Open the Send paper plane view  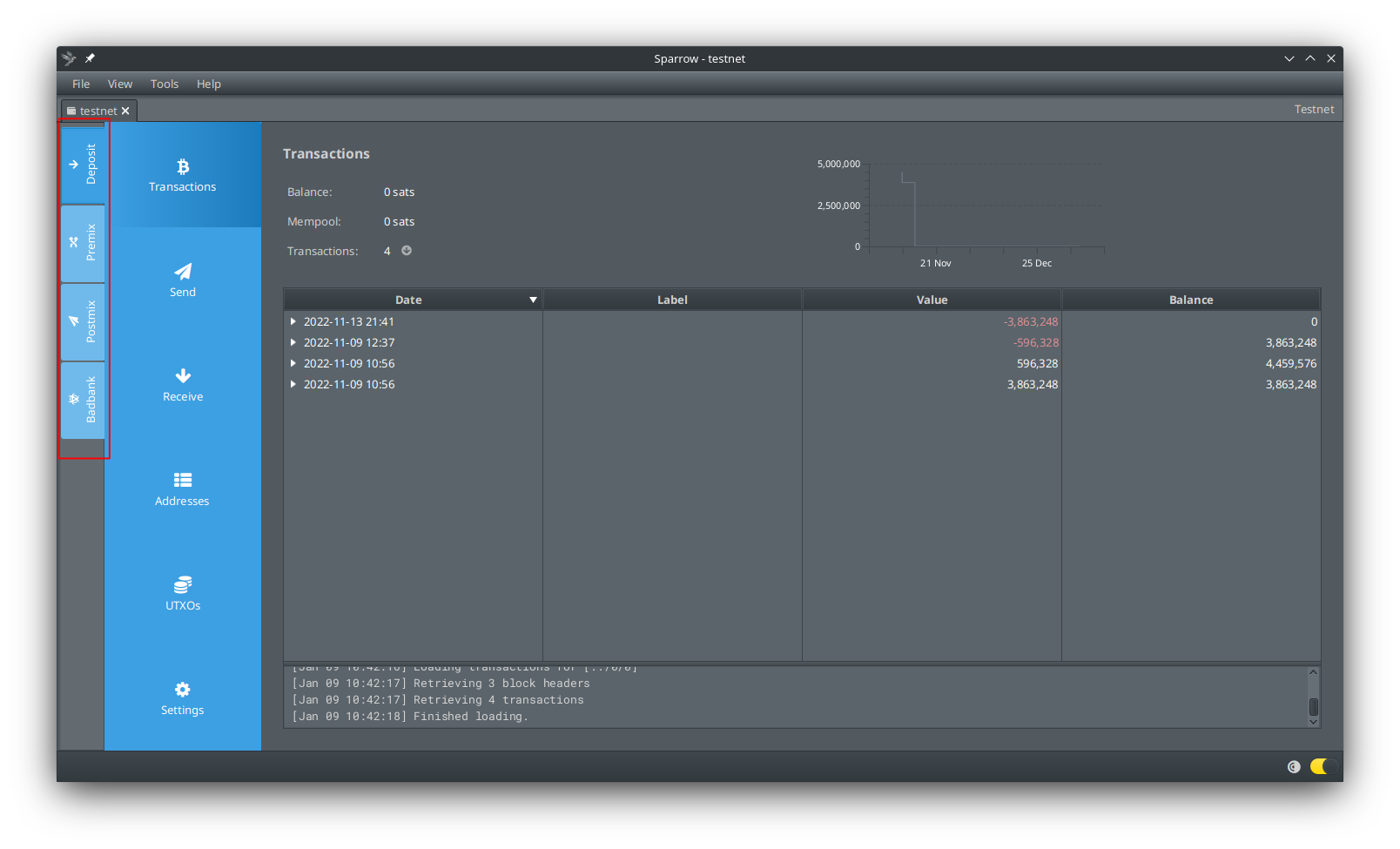tap(183, 280)
